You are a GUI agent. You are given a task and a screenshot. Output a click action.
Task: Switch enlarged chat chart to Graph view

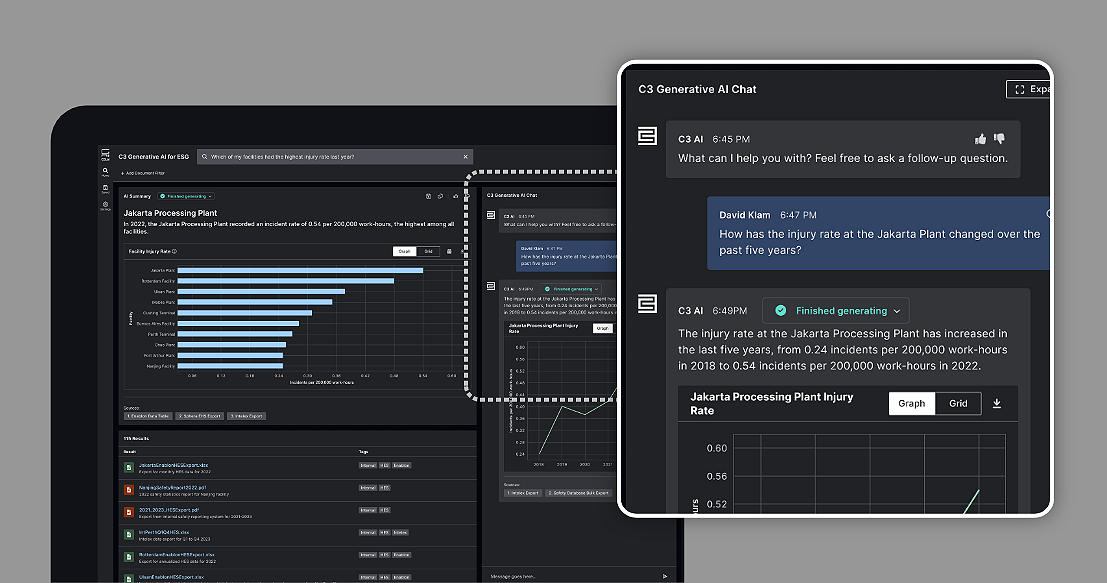pyautogui.click(x=911, y=404)
